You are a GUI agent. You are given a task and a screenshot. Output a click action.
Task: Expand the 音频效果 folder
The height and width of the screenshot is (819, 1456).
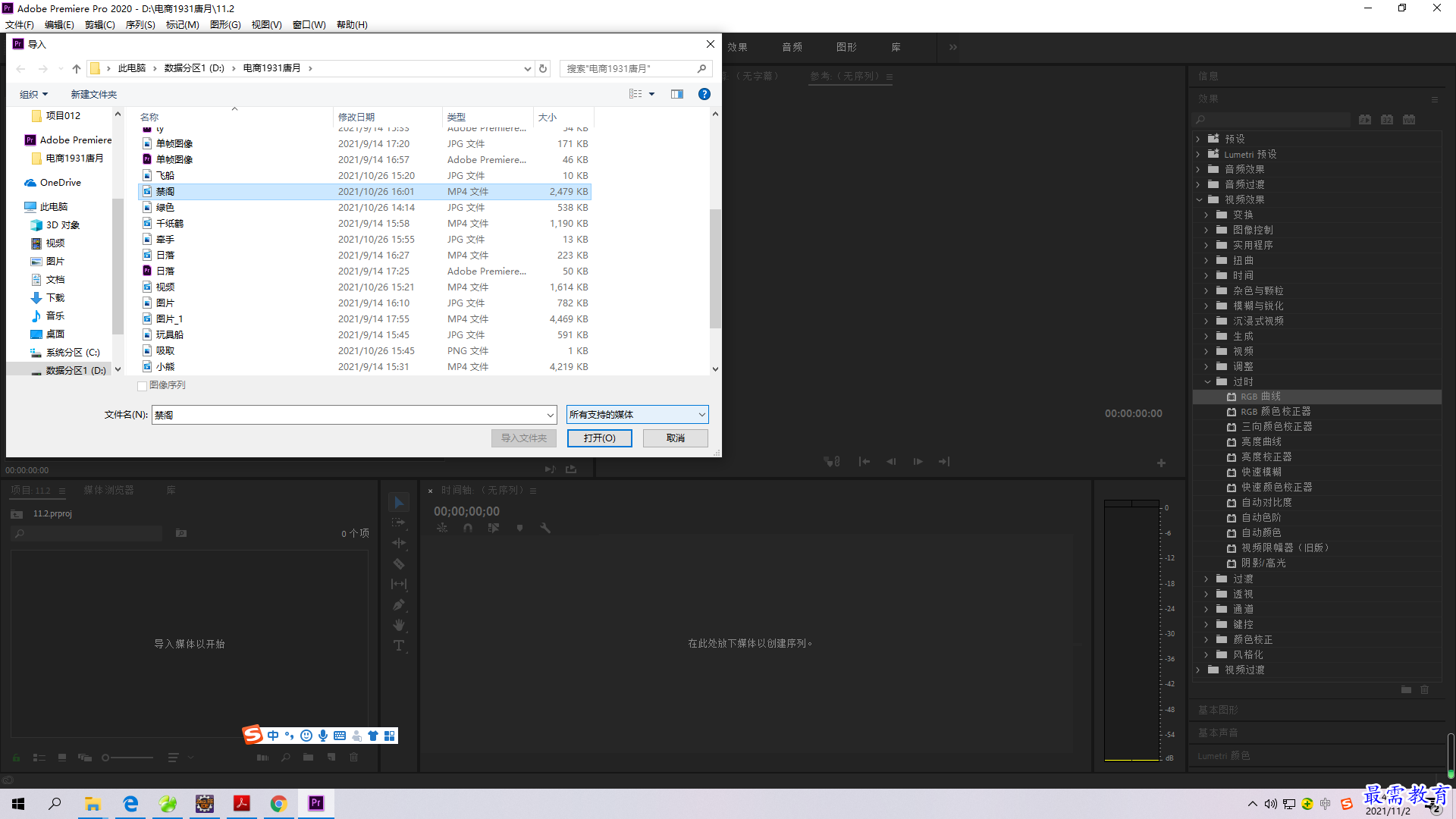[1198, 170]
